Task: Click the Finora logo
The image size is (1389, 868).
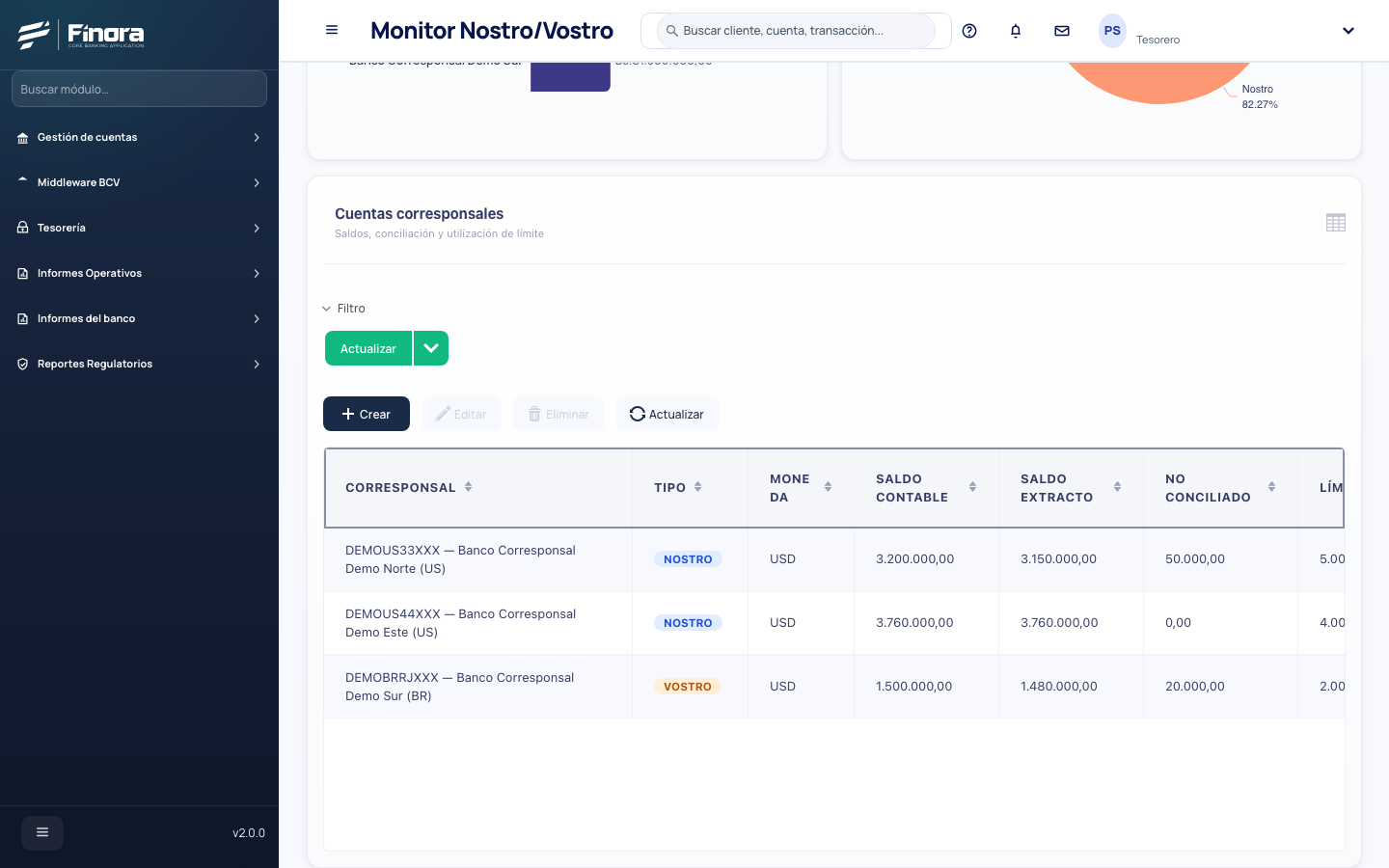Action: (81, 35)
